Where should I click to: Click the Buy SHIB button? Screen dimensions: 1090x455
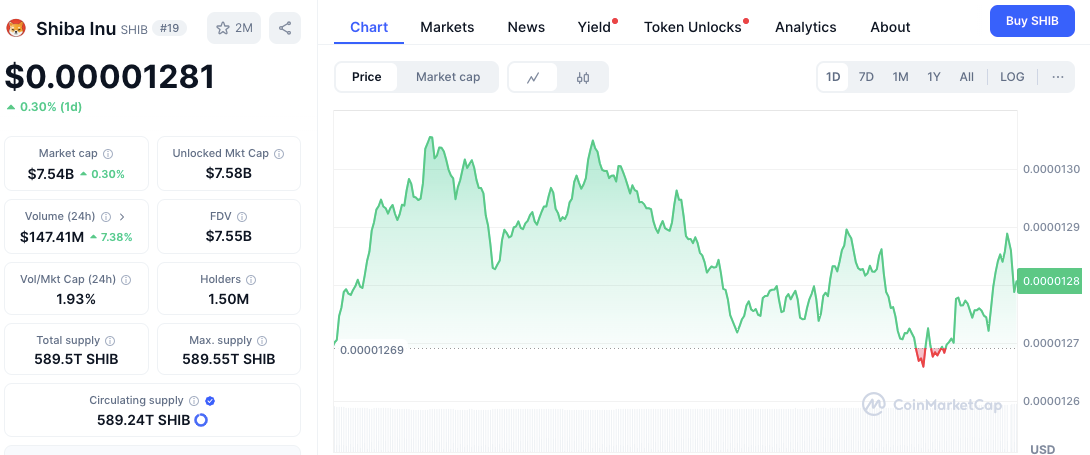(x=1032, y=21)
